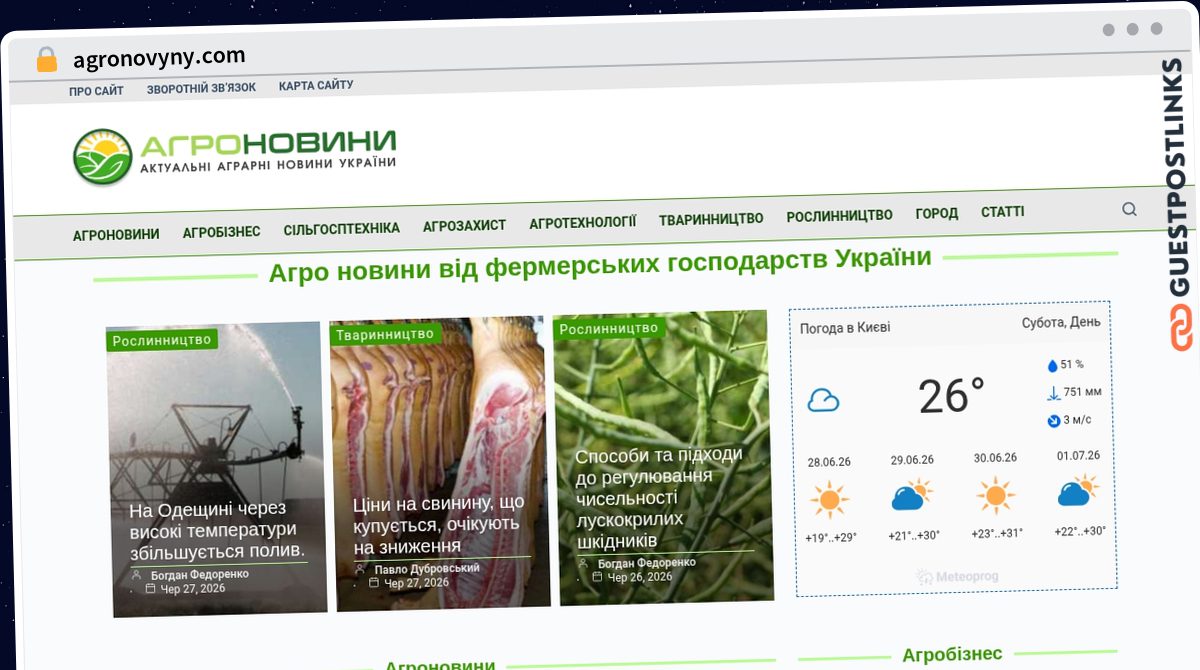1200x670 pixels.
Task: Click sun icon for 28.06.26 forecast
Action: [x=829, y=499]
